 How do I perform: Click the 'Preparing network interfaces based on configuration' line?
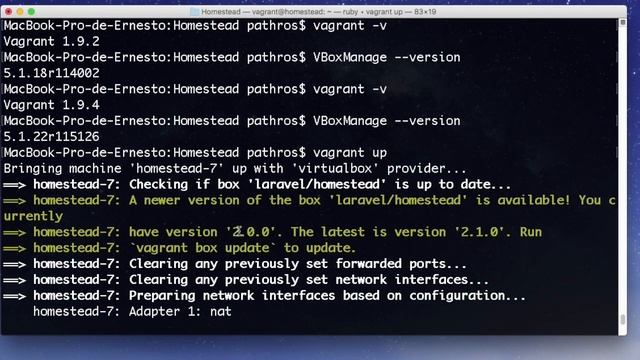(x=264, y=296)
